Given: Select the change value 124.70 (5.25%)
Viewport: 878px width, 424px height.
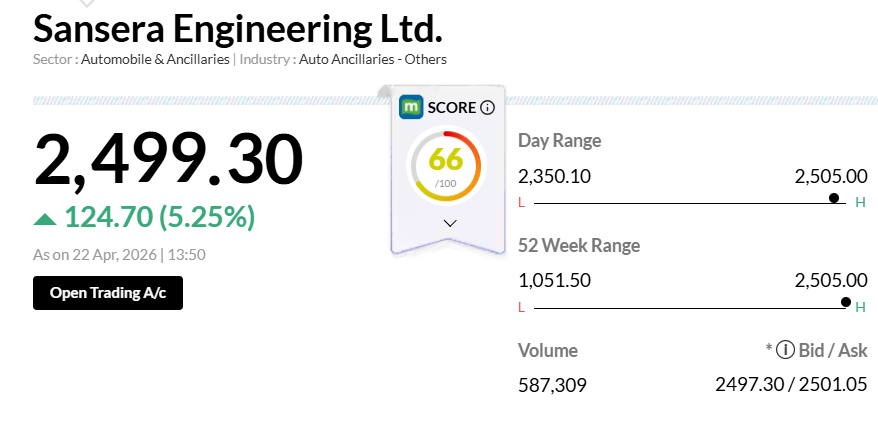Looking at the screenshot, I should (x=160, y=217).
